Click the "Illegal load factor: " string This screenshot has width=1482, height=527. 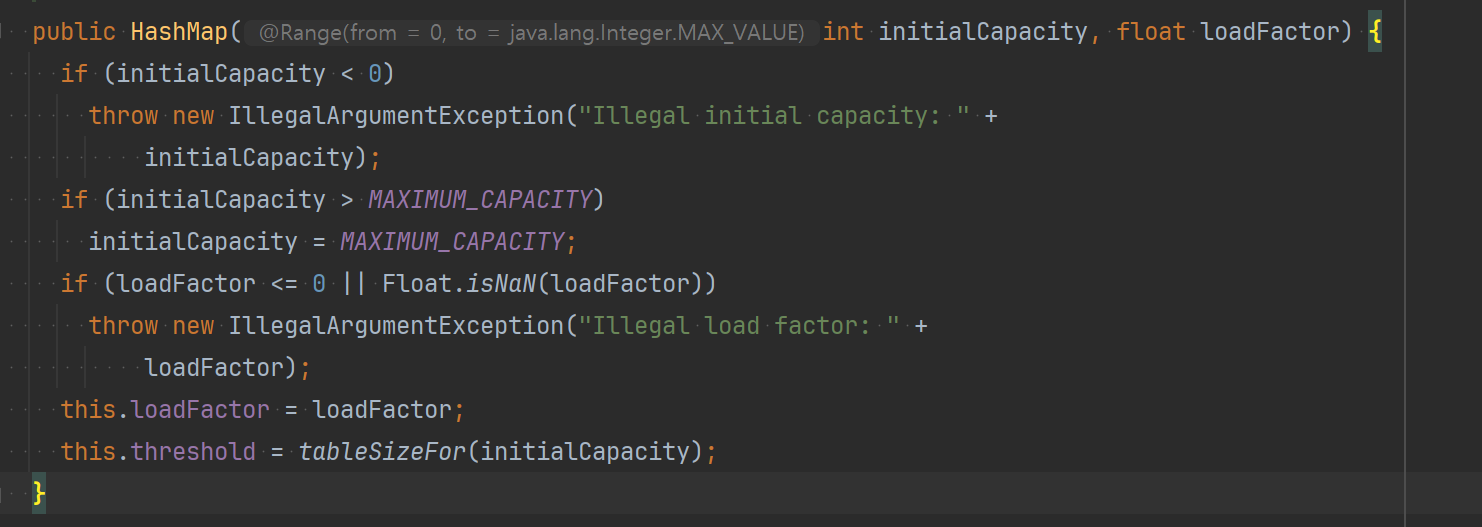(x=739, y=326)
